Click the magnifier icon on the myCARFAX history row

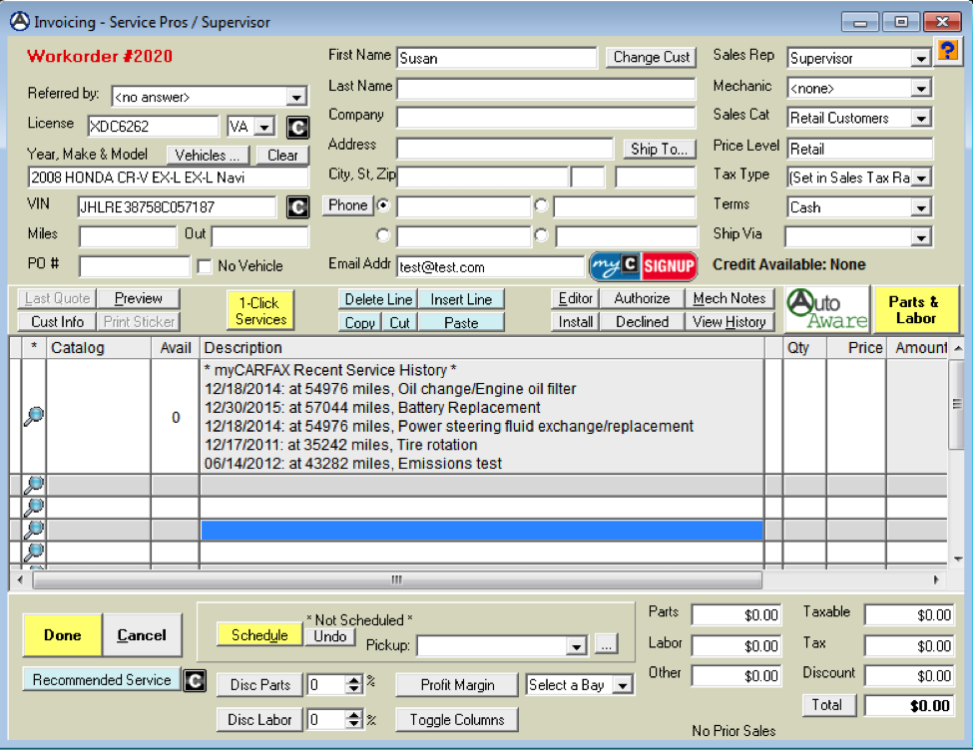click(x=34, y=416)
